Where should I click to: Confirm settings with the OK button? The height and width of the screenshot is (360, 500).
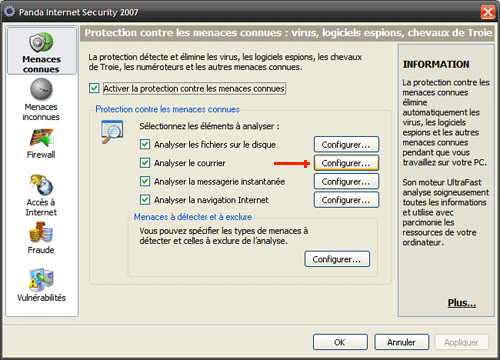tap(340, 342)
